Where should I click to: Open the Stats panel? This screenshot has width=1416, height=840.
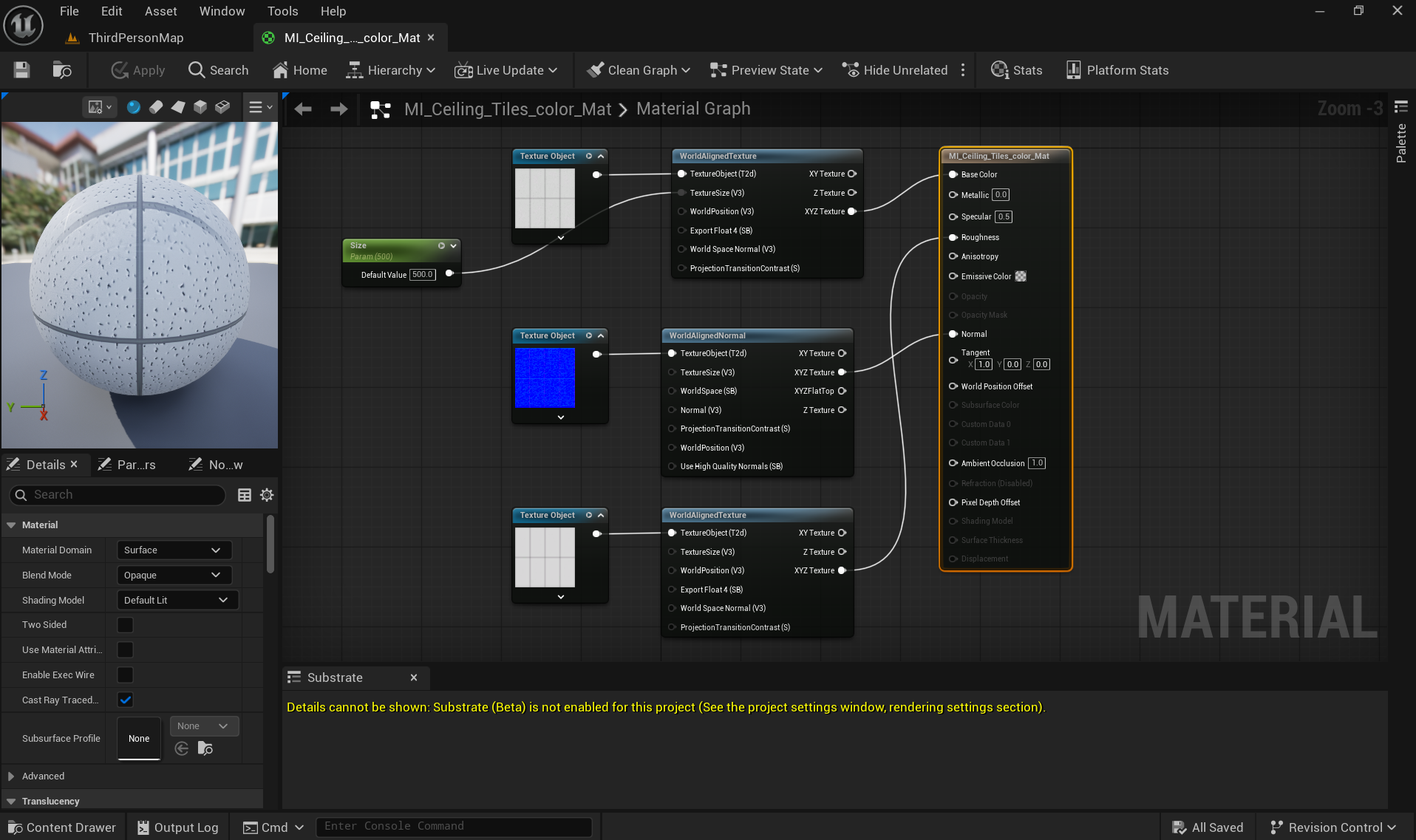[1016, 70]
